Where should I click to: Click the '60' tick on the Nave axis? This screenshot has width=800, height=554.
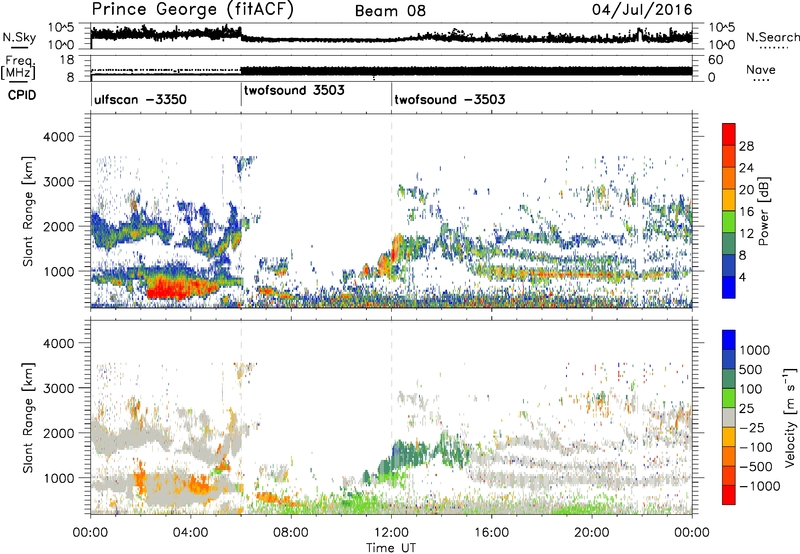pos(715,60)
